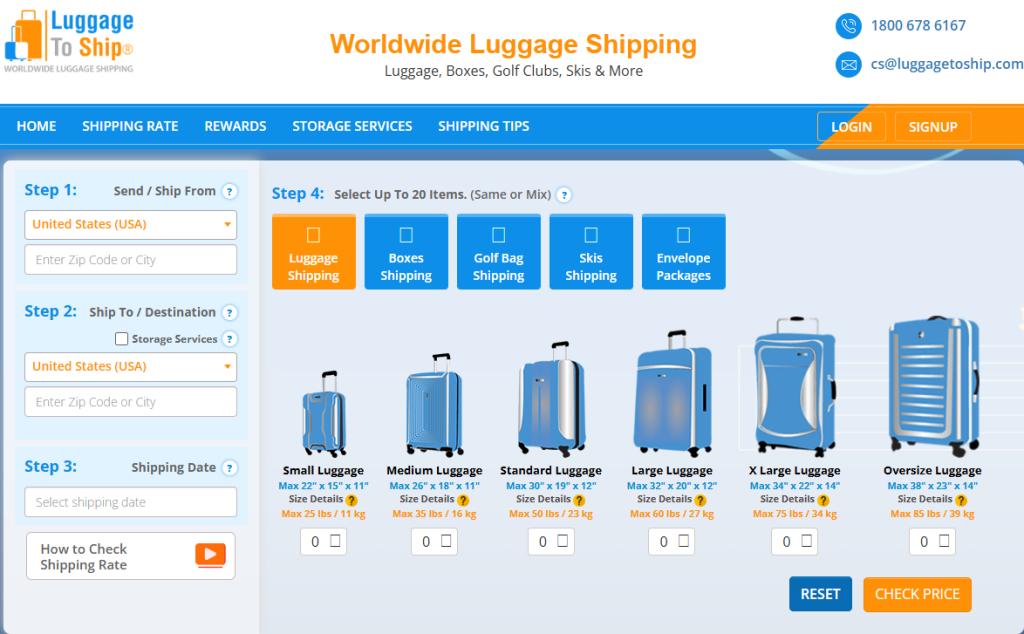Click the Luggage To Ship logo
Screen dimensions: 1024x634
point(69,40)
